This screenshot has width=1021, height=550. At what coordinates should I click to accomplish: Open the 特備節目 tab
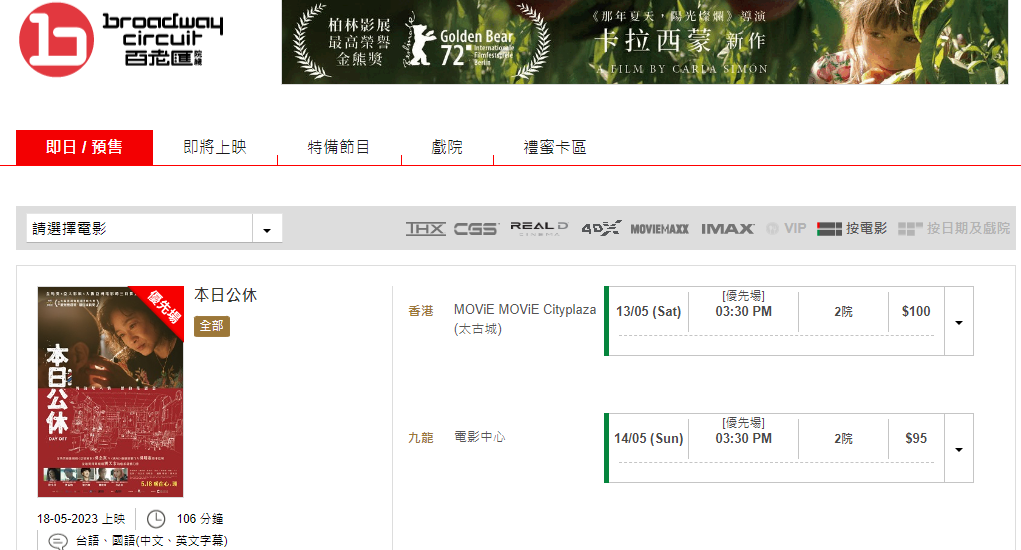(339, 147)
